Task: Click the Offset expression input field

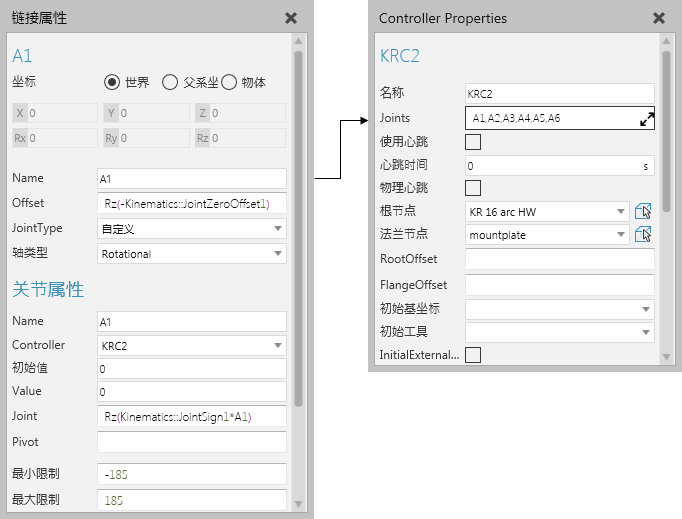Action: [x=191, y=203]
